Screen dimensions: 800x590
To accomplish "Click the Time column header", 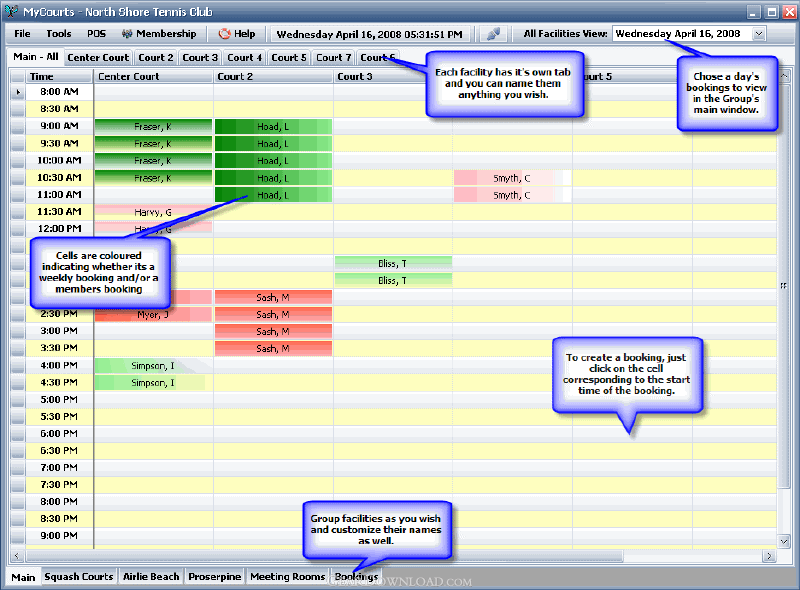I will click(59, 77).
